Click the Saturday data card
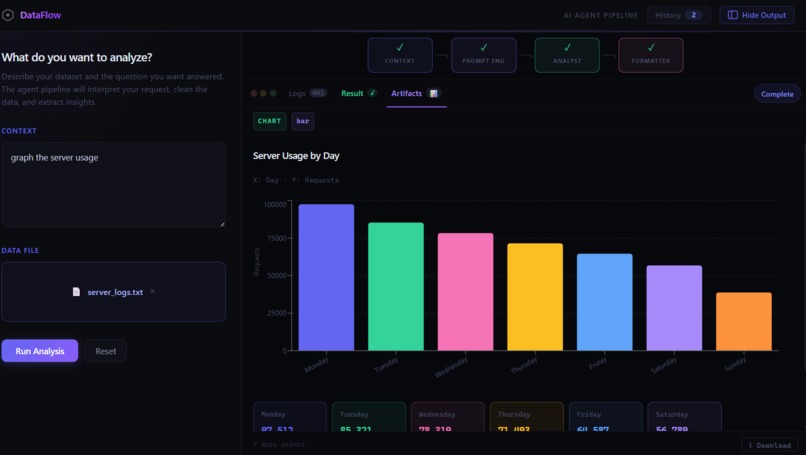Screen dimensions: 806x455 click(x=684, y=417)
